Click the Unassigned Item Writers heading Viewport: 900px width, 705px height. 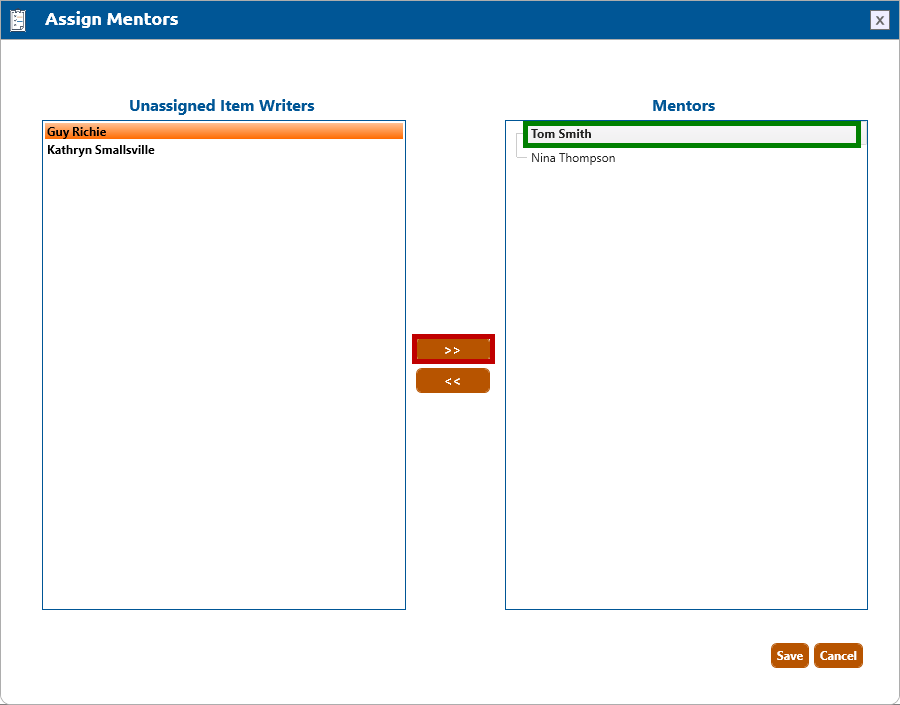tap(222, 106)
